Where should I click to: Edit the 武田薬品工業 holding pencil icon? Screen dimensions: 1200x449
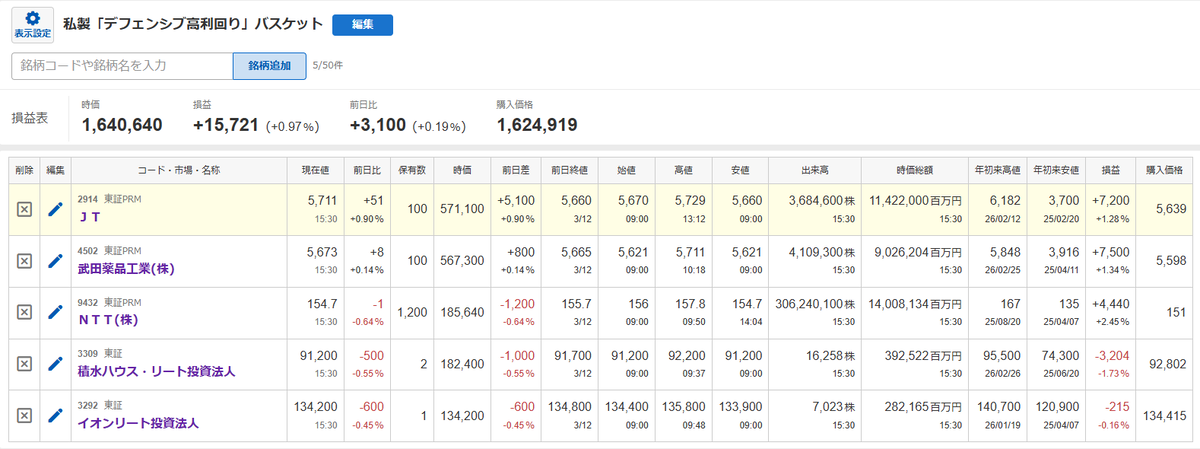tap(56, 260)
